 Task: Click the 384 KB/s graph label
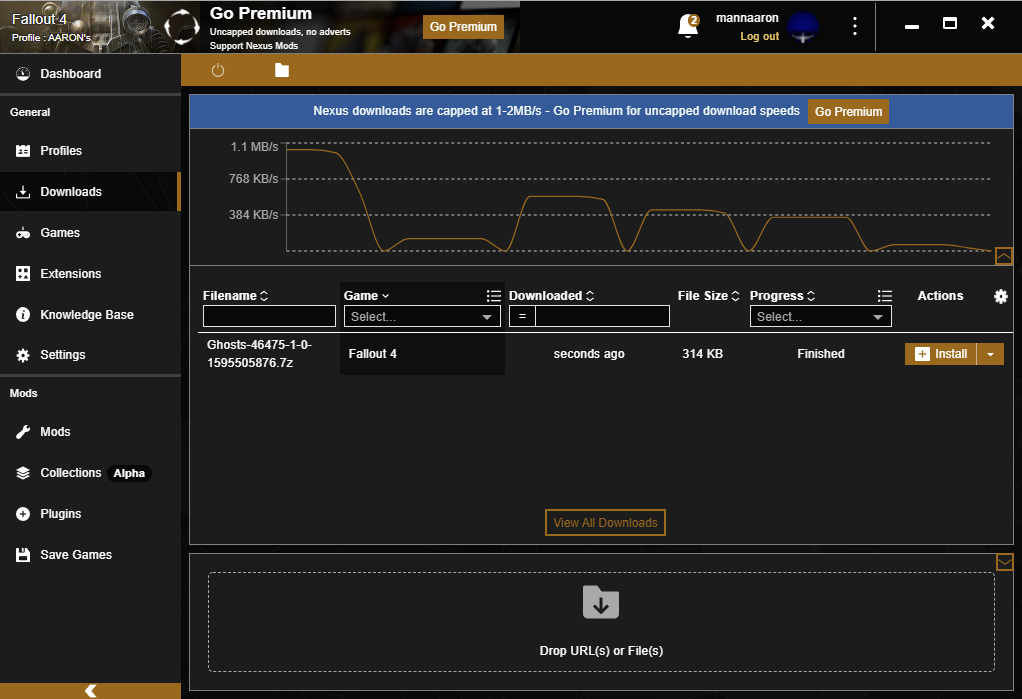pyautogui.click(x=254, y=215)
